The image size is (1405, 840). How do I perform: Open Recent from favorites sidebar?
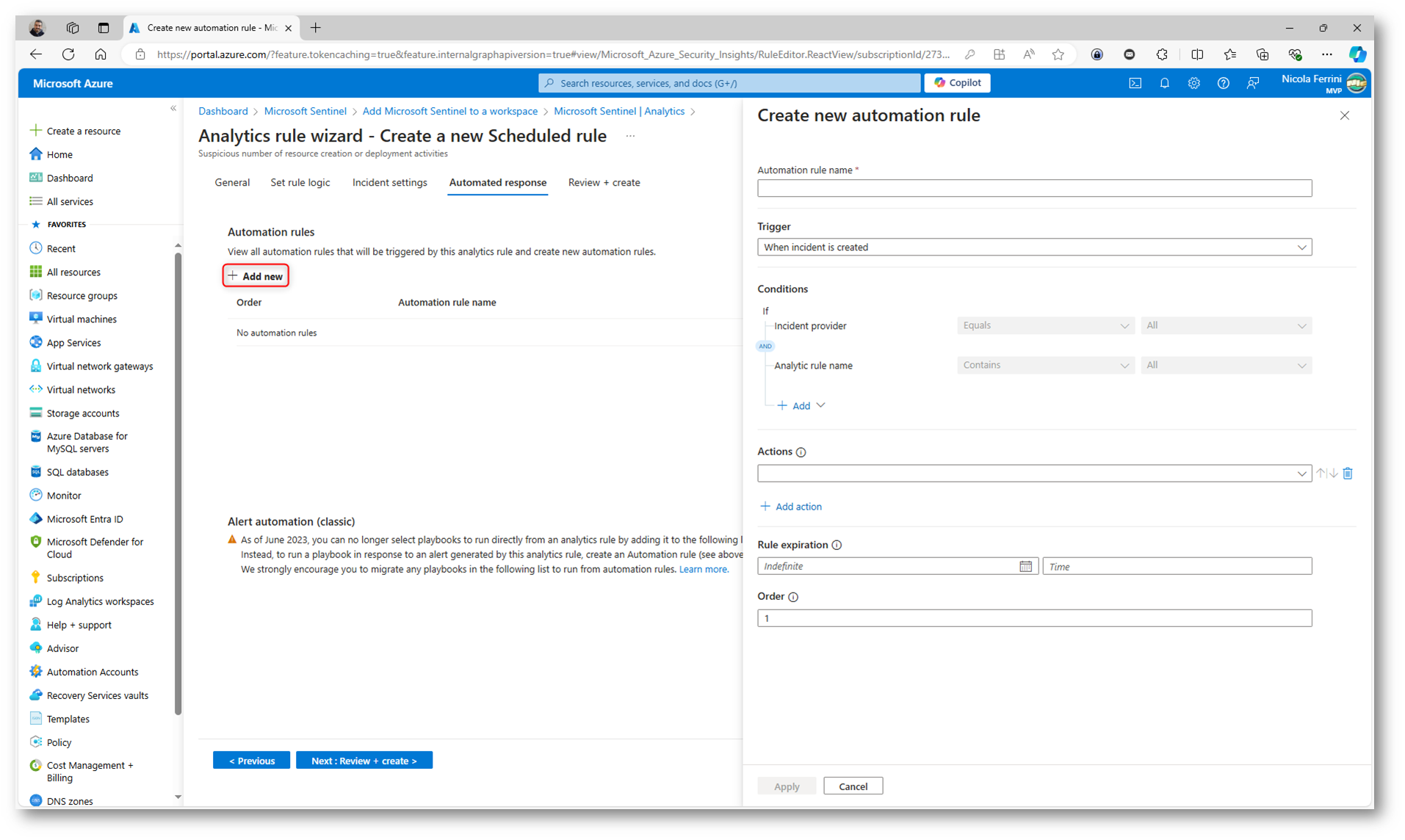pos(61,248)
